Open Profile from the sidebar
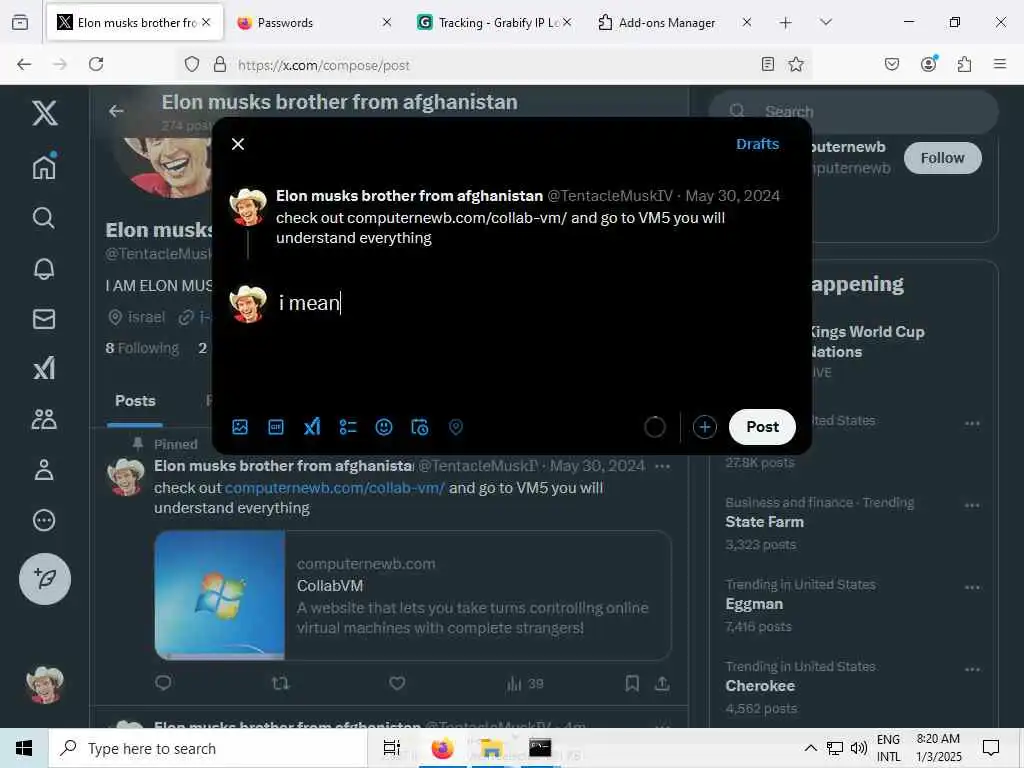1024x768 pixels. (44, 470)
